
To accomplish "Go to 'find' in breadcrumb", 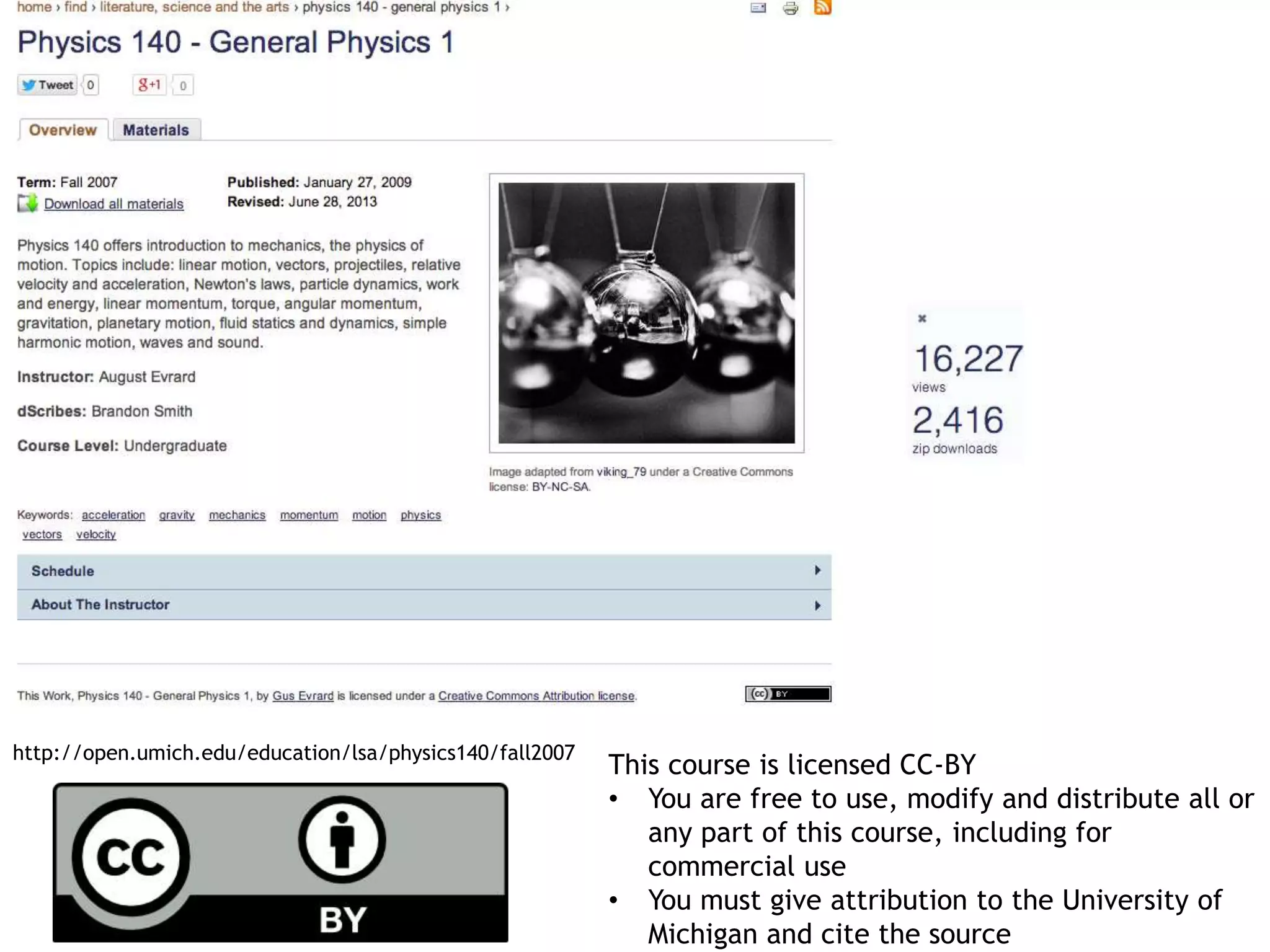I will 76,7.
